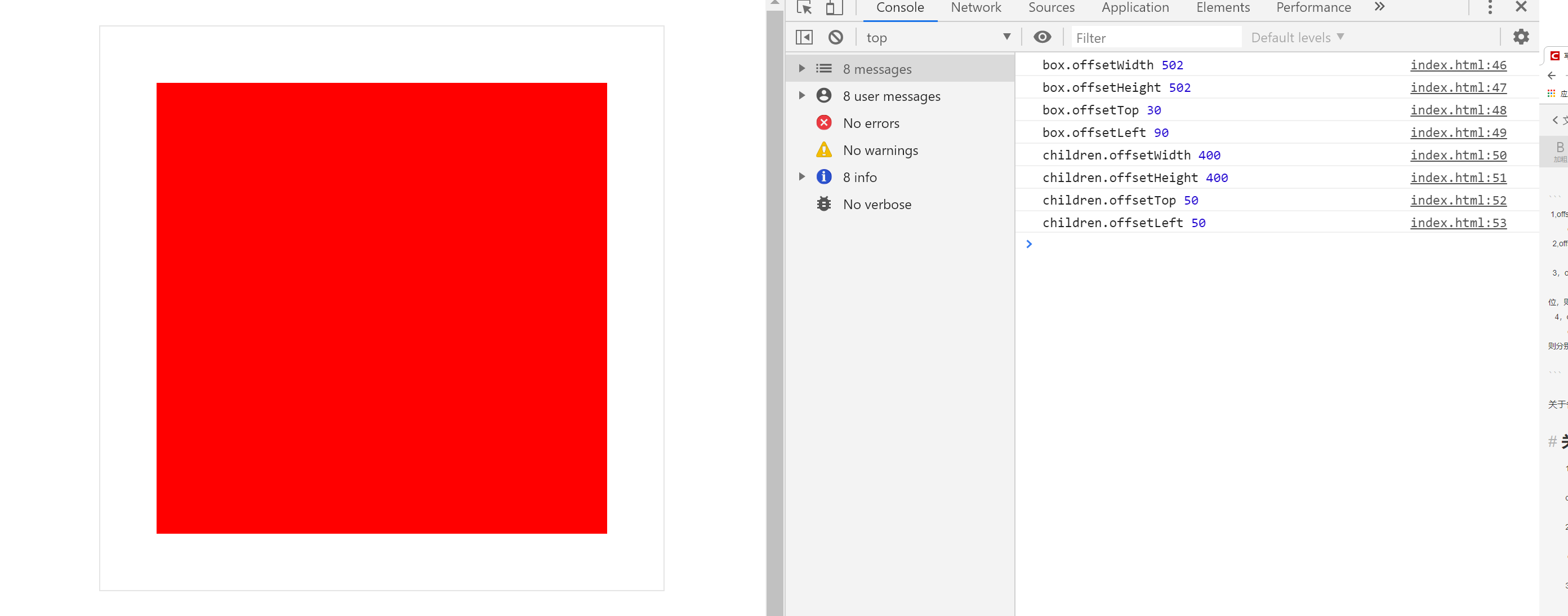Open DevTools three-dot customize menu
The width and height of the screenshot is (1568, 616).
click(1490, 7)
